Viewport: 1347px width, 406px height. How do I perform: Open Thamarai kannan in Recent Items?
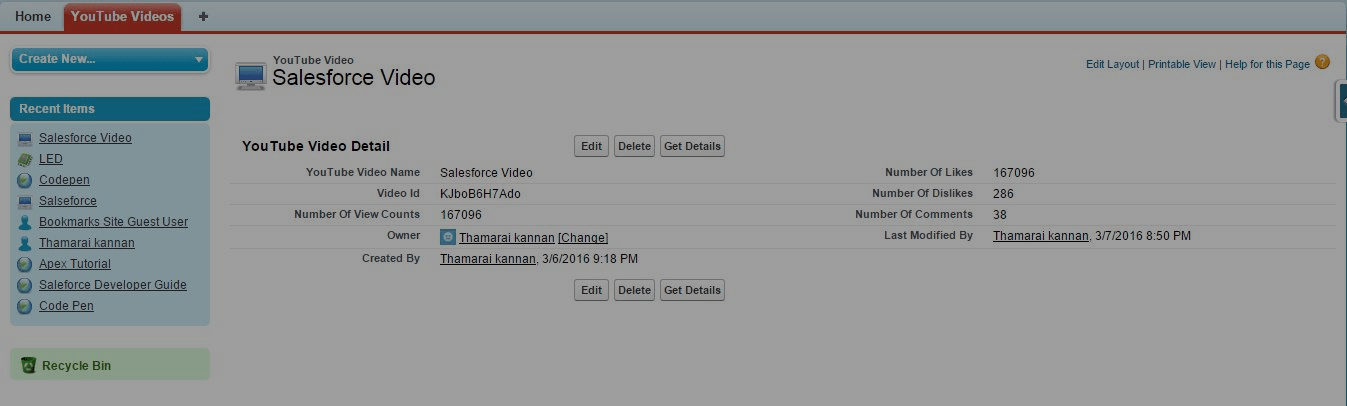pyautogui.click(x=87, y=243)
